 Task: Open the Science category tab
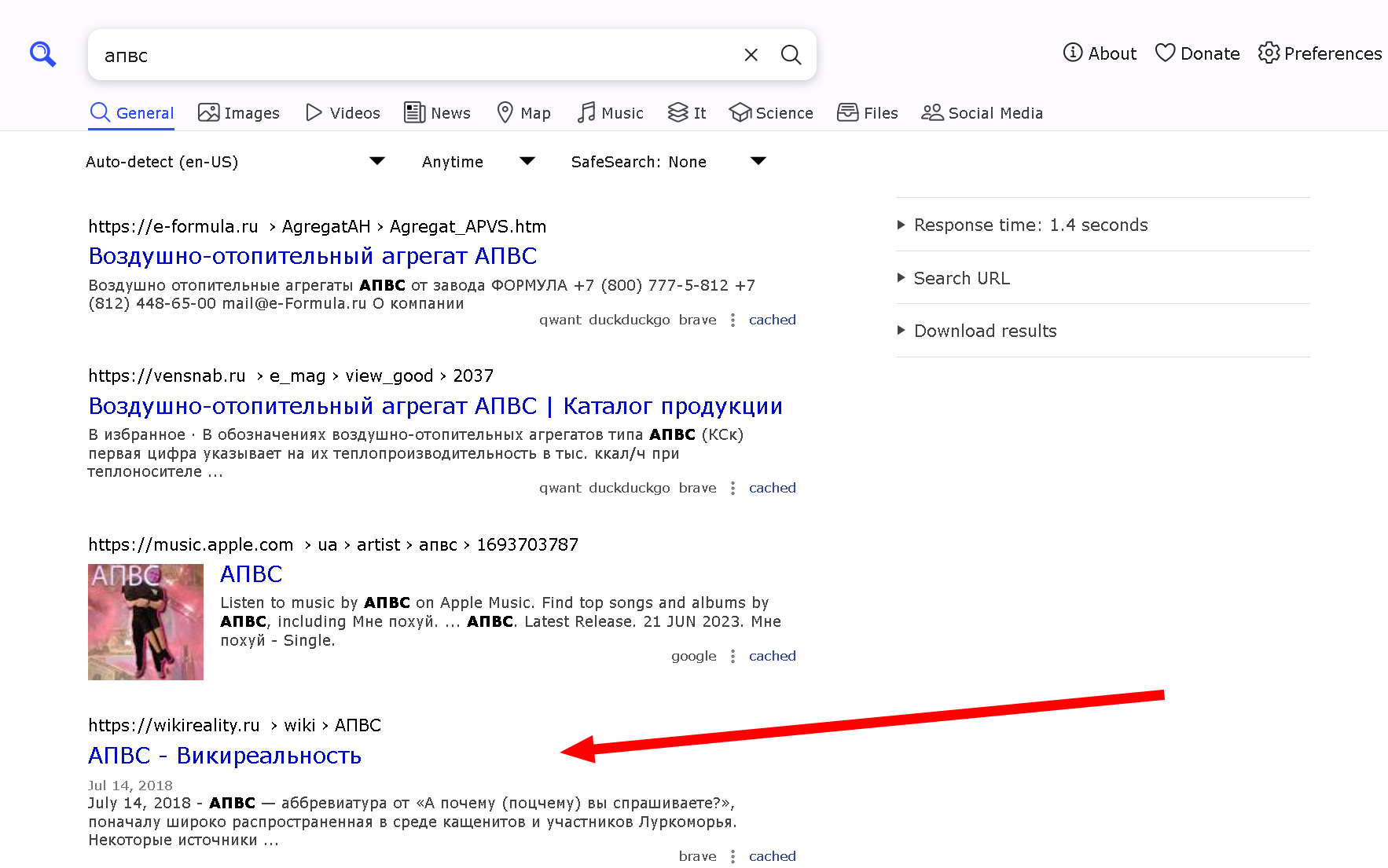(x=771, y=113)
